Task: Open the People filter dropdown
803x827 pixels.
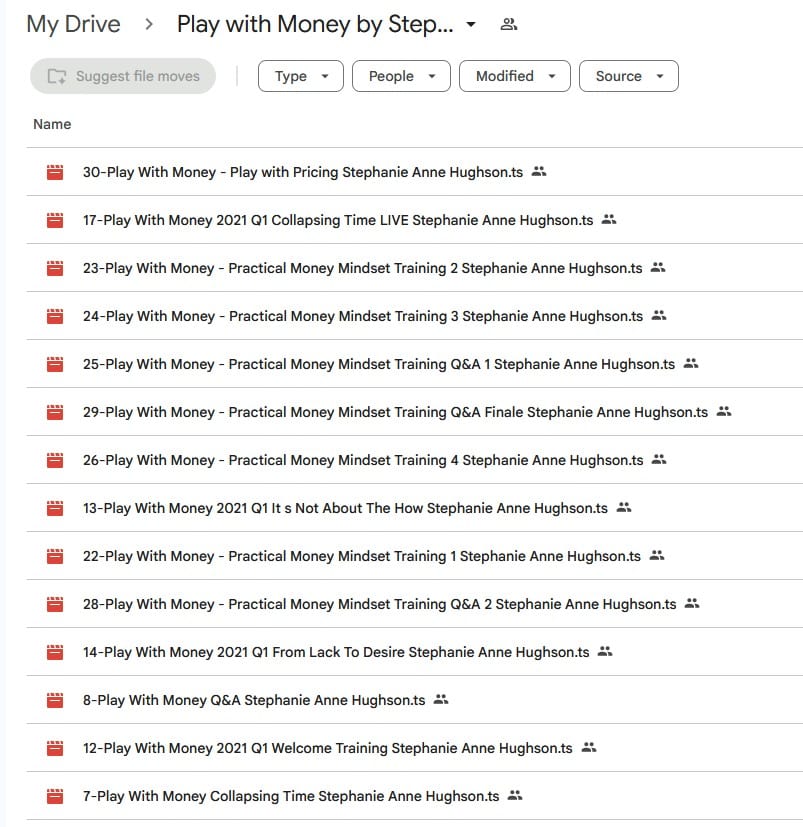Action: pyautogui.click(x=402, y=76)
